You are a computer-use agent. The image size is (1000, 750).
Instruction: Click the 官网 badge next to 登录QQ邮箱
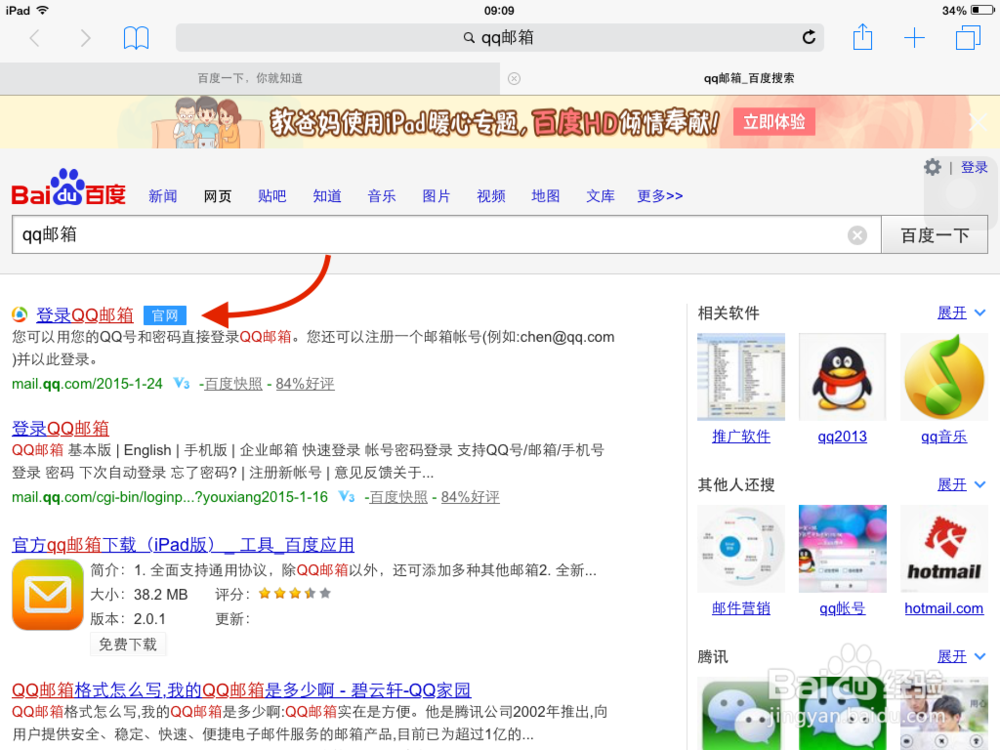[165, 315]
